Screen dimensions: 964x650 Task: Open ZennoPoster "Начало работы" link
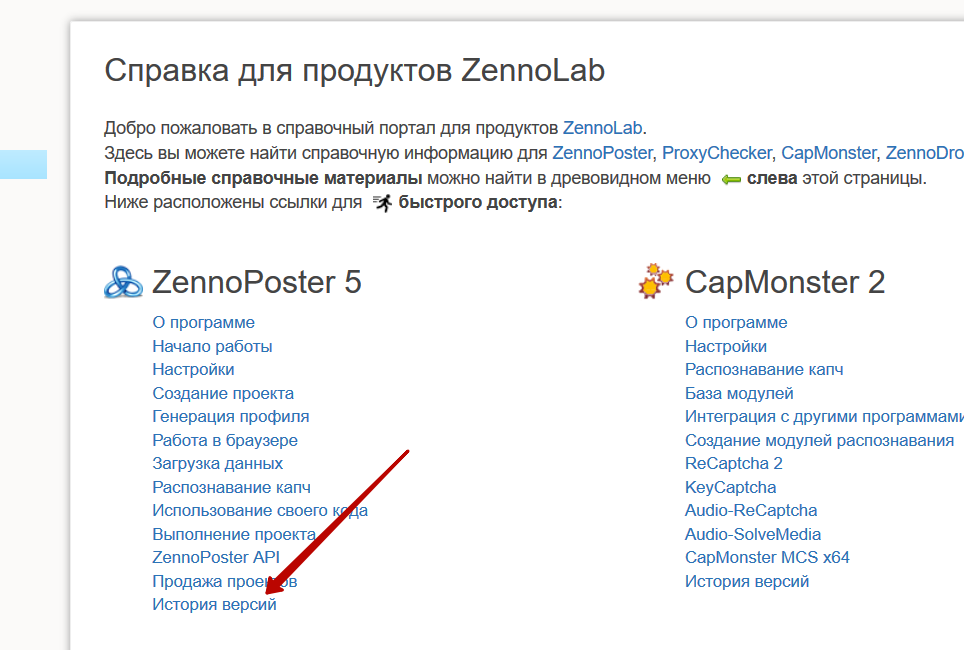point(212,346)
